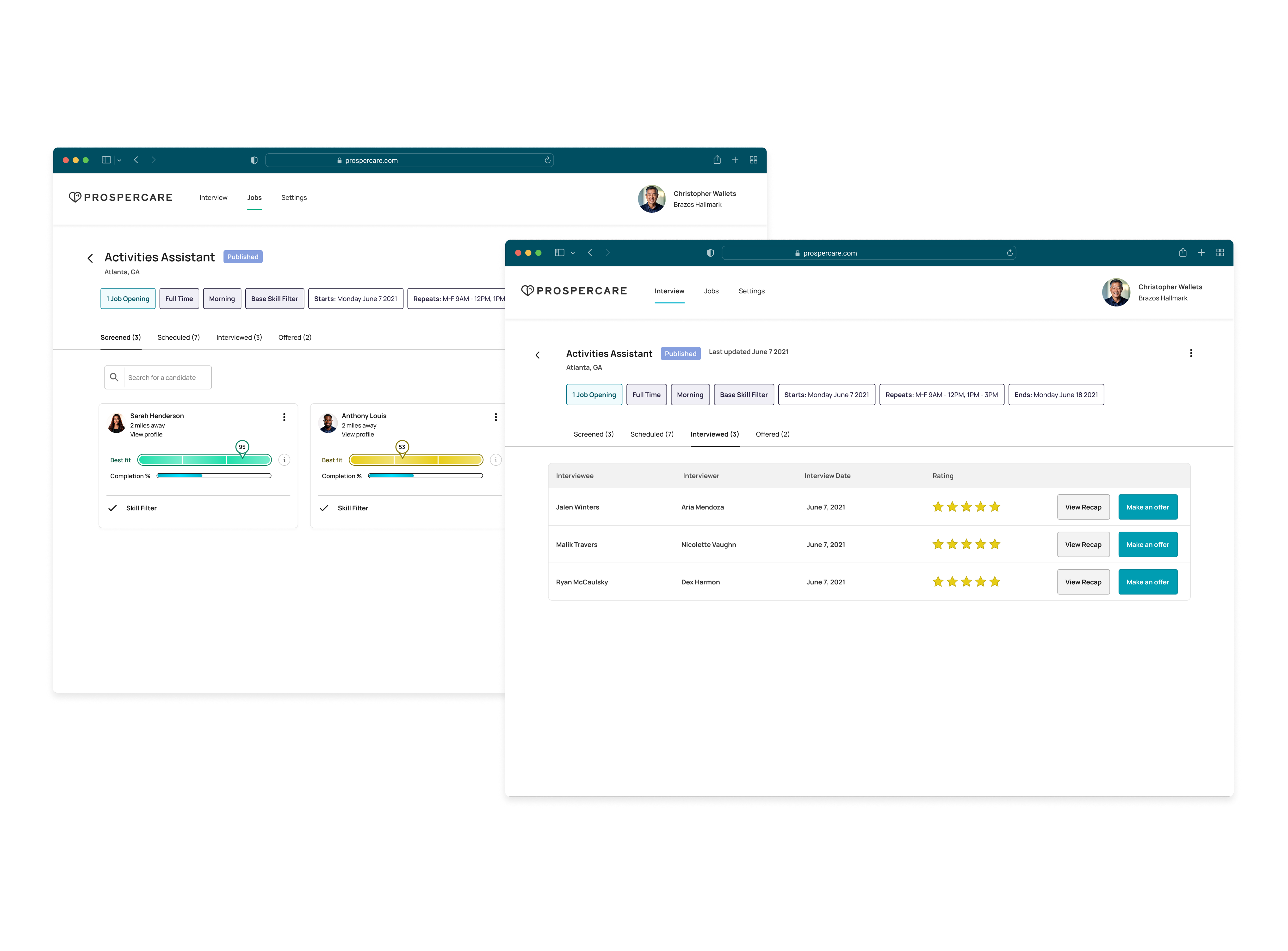This screenshot has height=951, width=1288.
Task: Click Christopher Wallets avatar in the front window
Action: [1116, 292]
